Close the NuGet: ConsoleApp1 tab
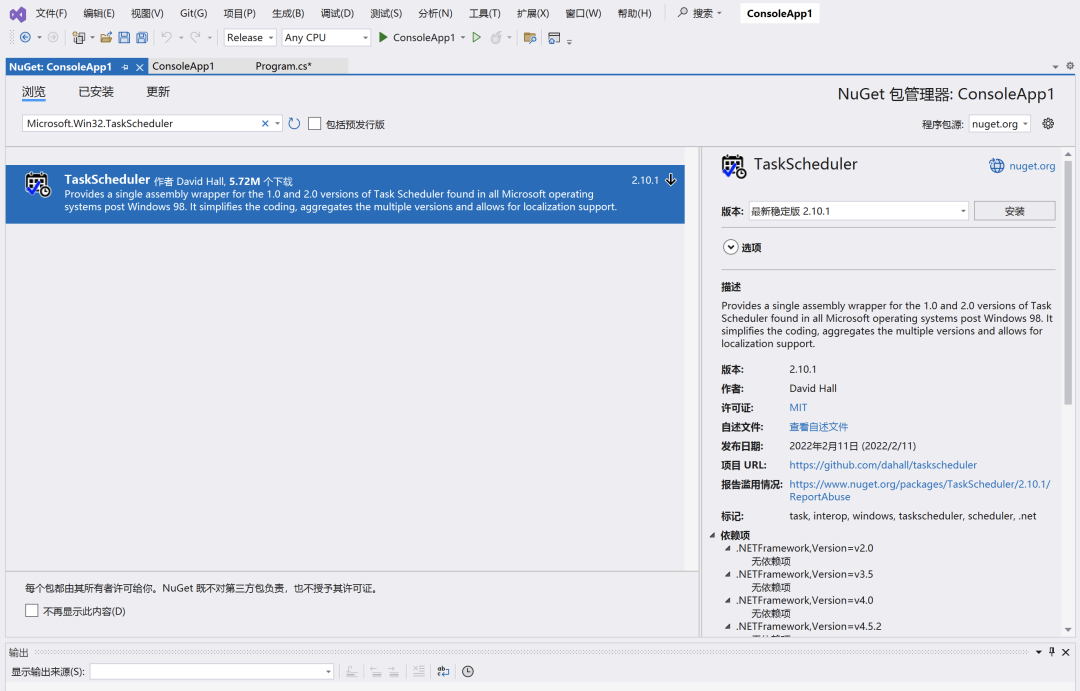The image size is (1080, 691). (140, 67)
